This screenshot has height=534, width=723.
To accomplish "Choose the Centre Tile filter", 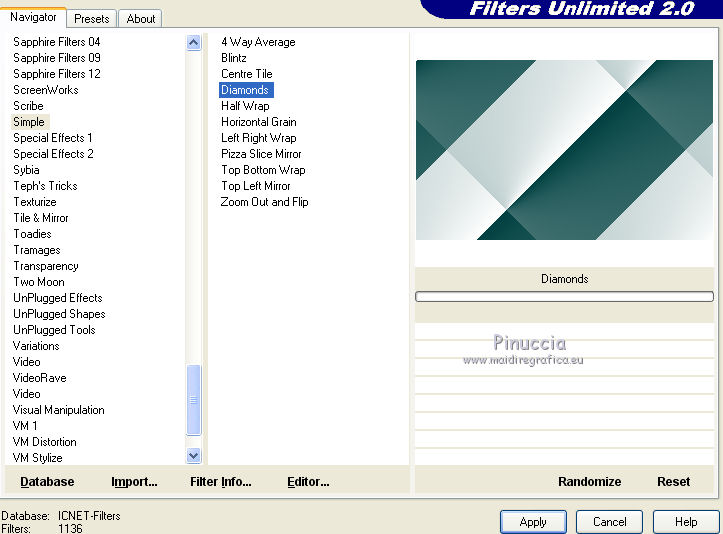I will tap(247, 74).
